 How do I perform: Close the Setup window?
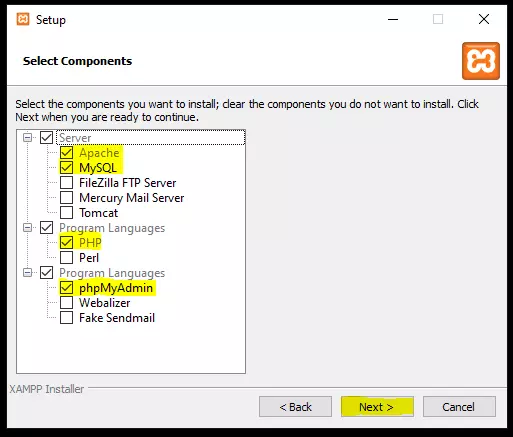click(484, 19)
